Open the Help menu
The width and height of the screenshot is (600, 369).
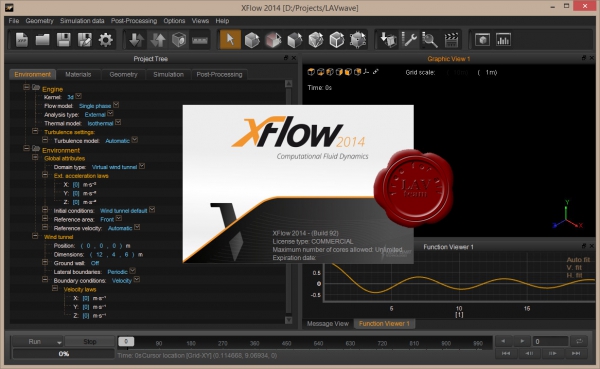tap(222, 21)
